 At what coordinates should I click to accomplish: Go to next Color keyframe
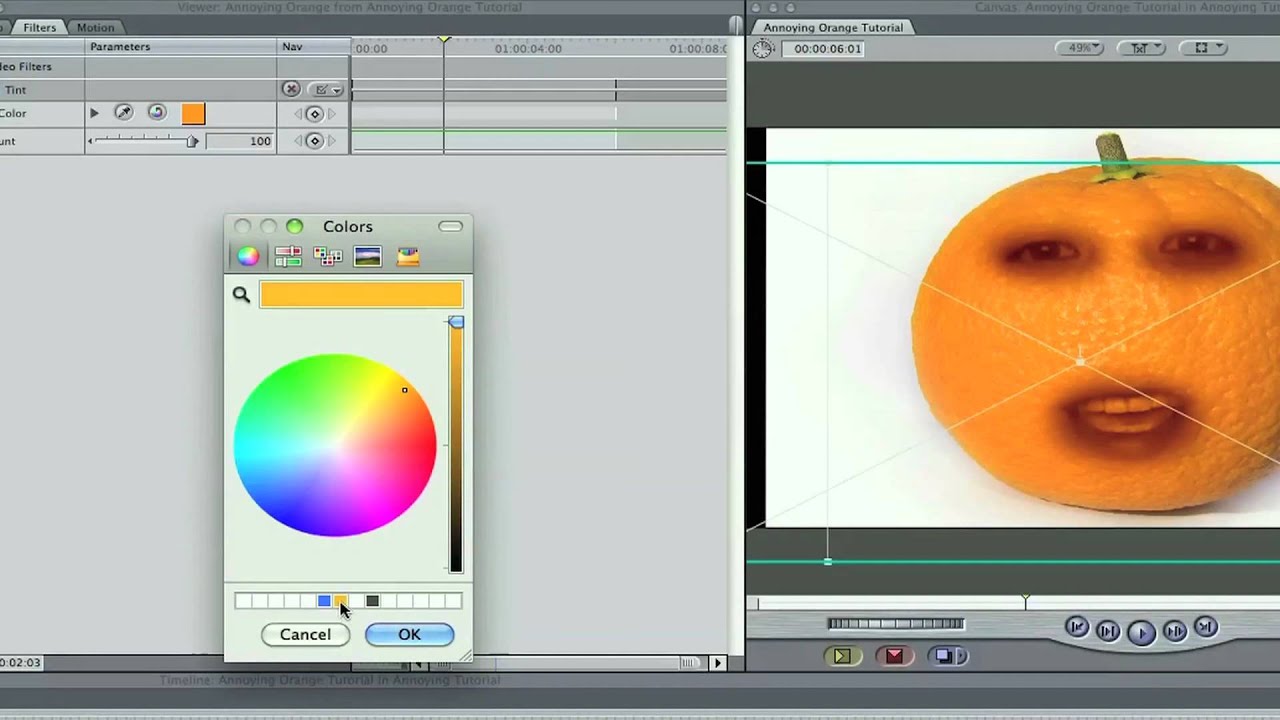[332, 114]
